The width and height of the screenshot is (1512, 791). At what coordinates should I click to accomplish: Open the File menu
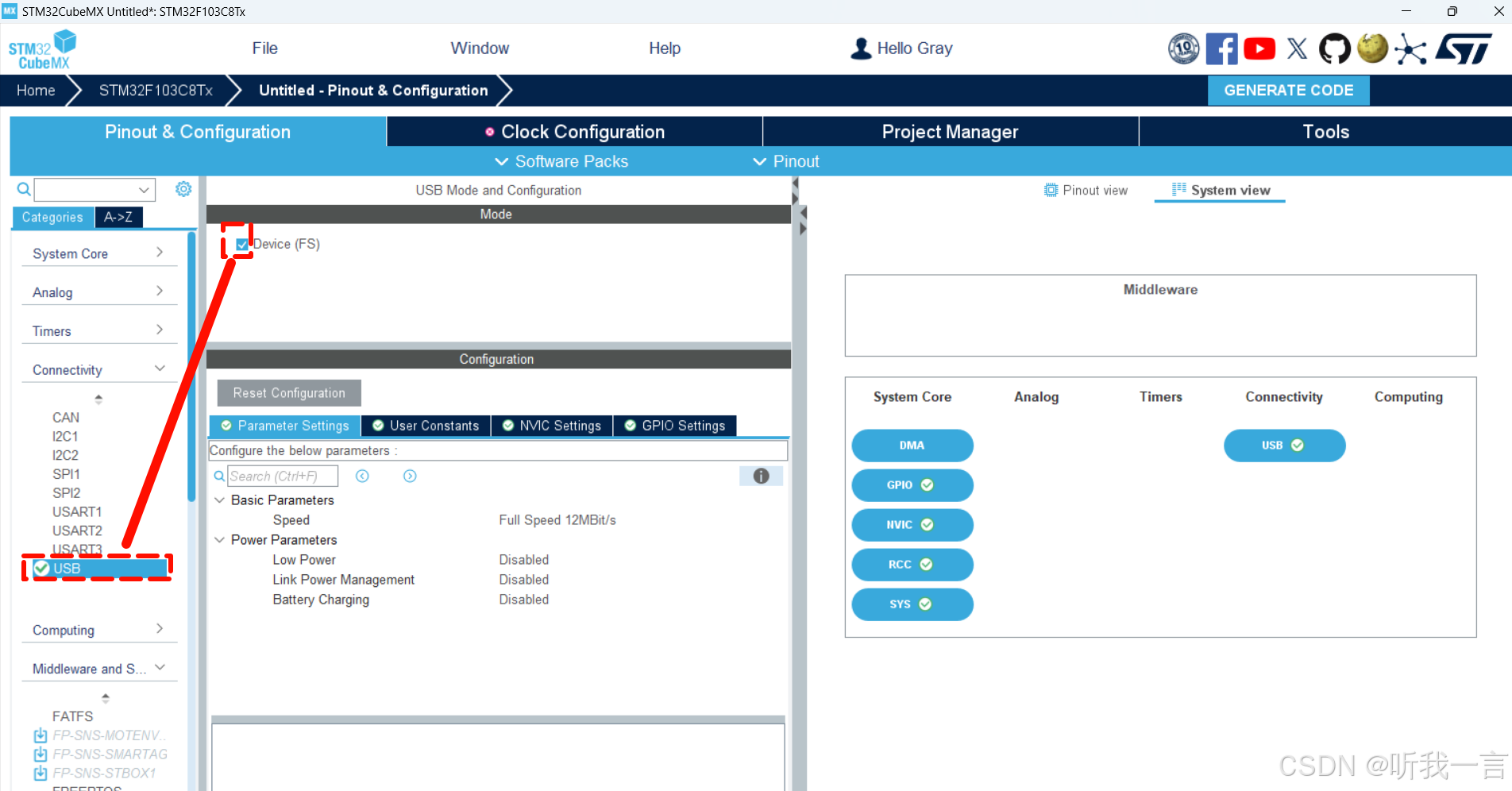click(264, 48)
